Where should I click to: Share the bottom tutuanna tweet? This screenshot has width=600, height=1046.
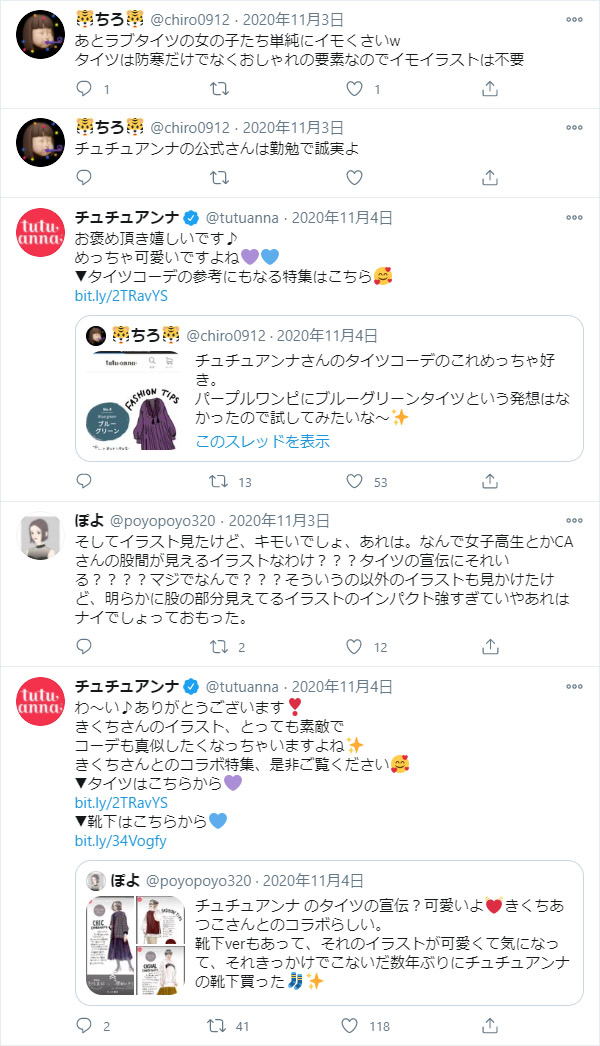[490, 1025]
